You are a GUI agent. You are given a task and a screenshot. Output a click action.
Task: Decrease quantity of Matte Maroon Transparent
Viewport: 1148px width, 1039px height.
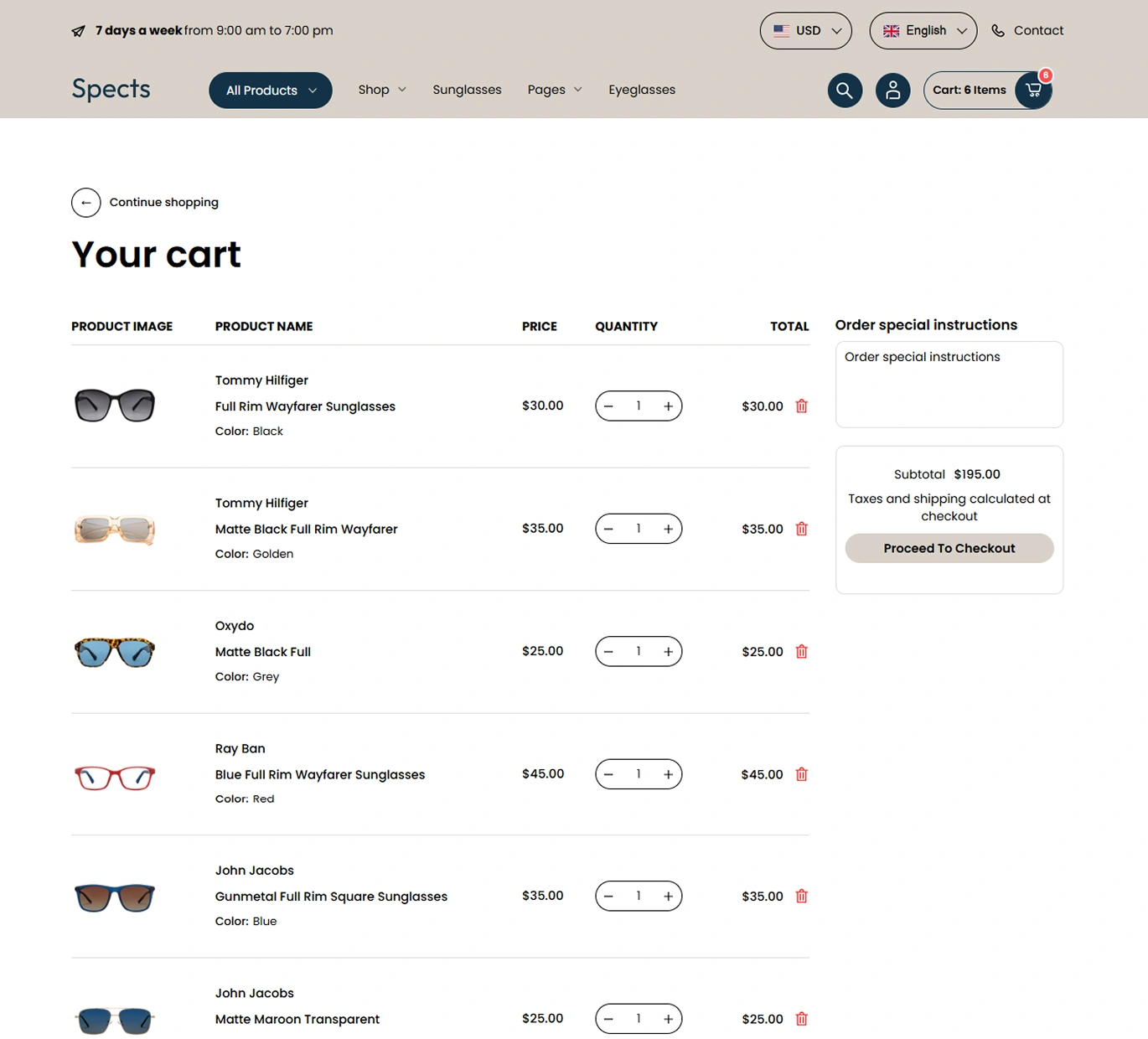(x=609, y=1019)
